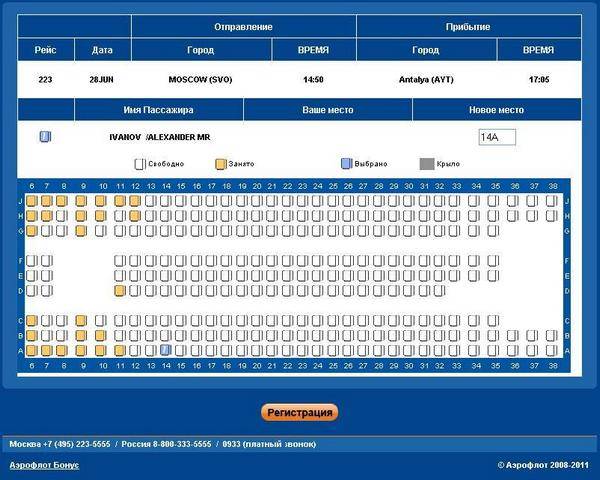Click the seat icon beside IVANOV passenger

(45, 137)
